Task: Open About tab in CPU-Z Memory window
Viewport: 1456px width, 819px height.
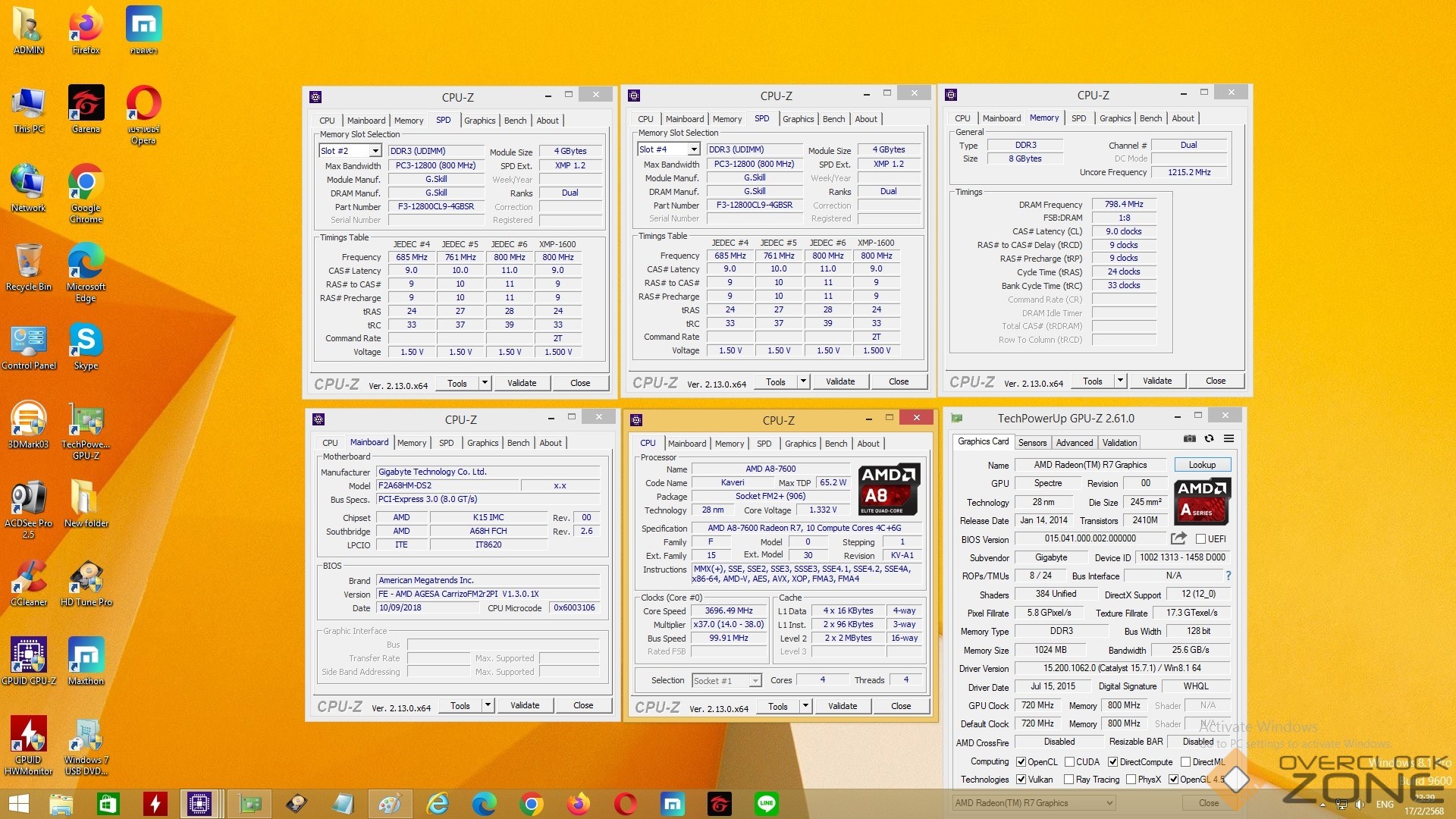Action: click(1182, 118)
